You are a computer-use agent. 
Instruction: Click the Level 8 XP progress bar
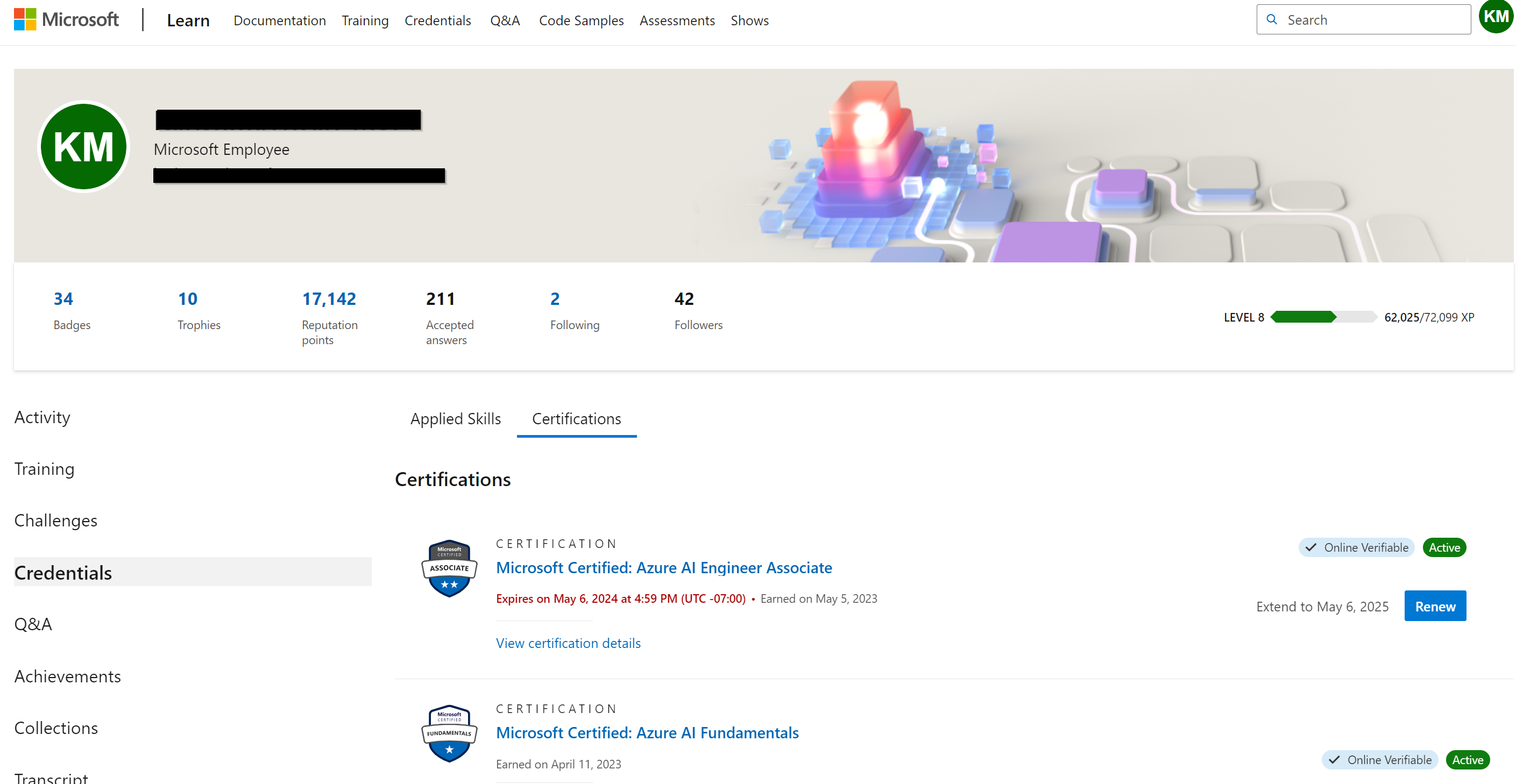pyautogui.click(x=1323, y=317)
